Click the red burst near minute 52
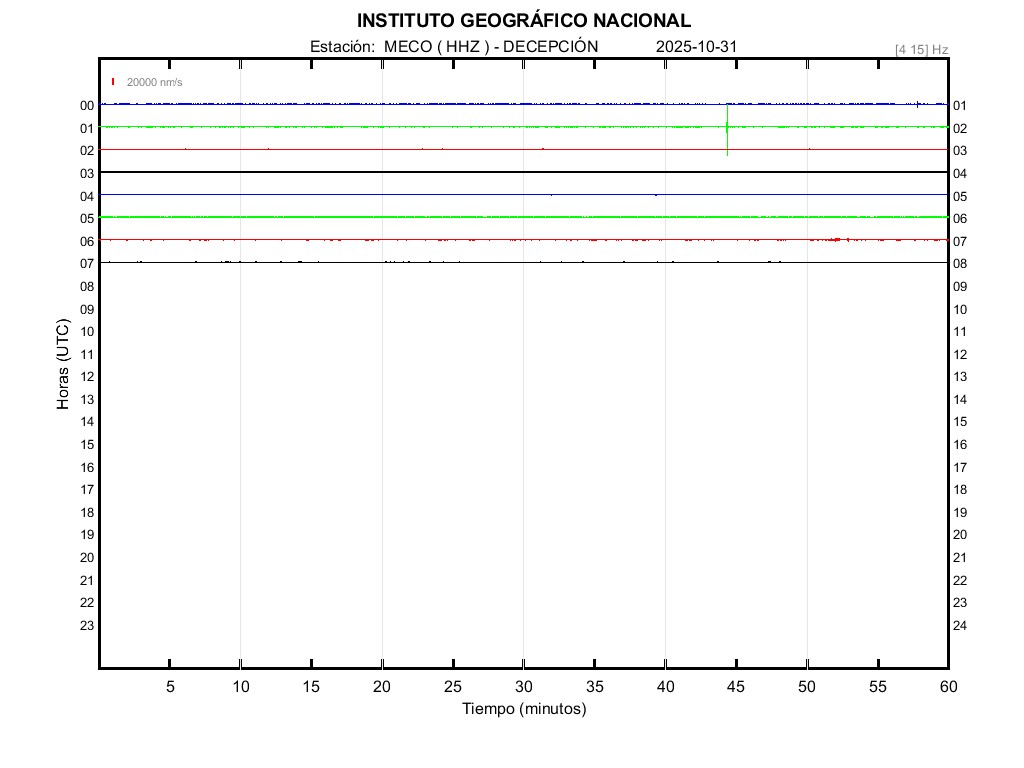Screen dimensions: 1024x768 coord(836,239)
